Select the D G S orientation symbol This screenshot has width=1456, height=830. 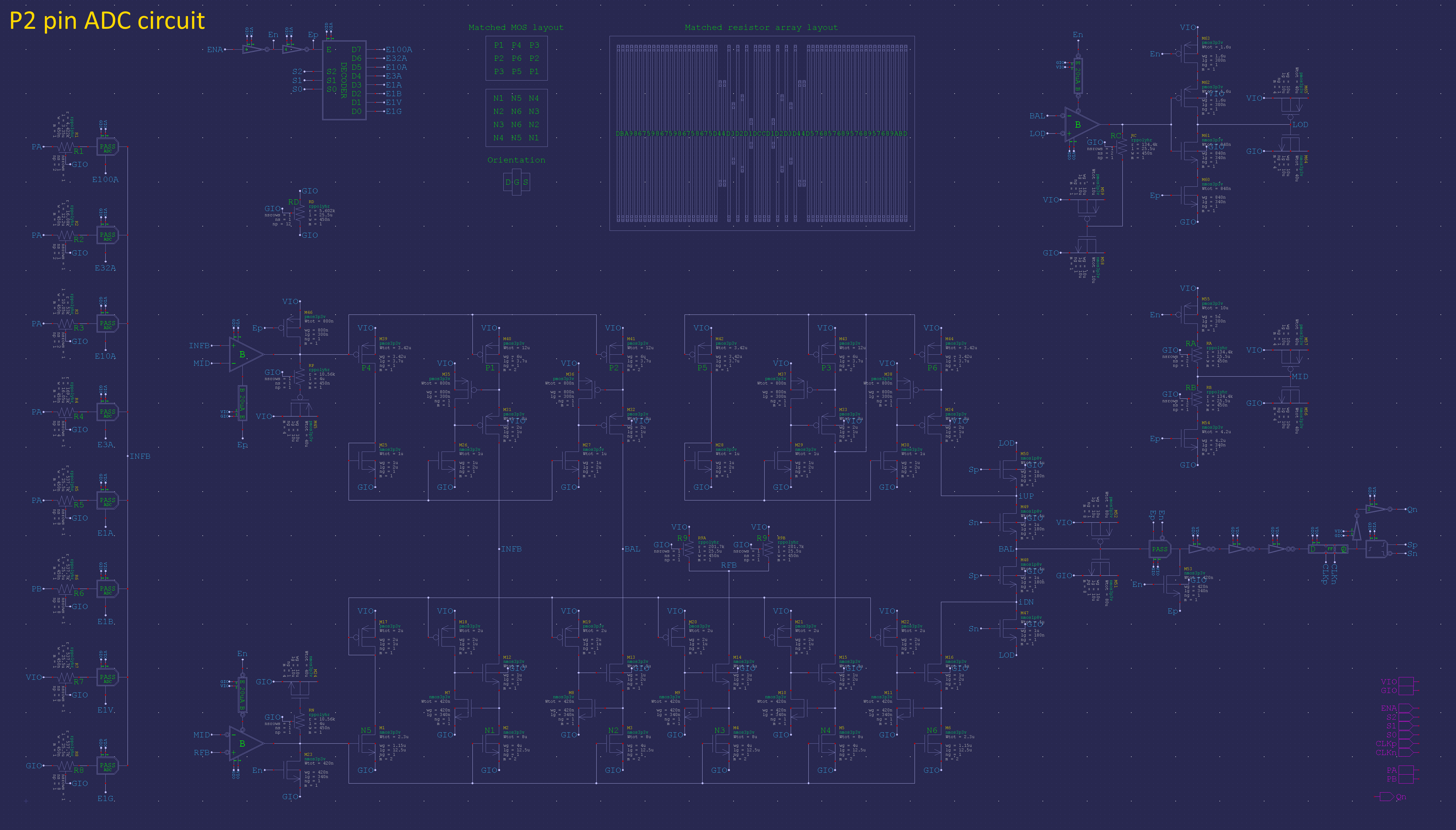[x=517, y=182]
